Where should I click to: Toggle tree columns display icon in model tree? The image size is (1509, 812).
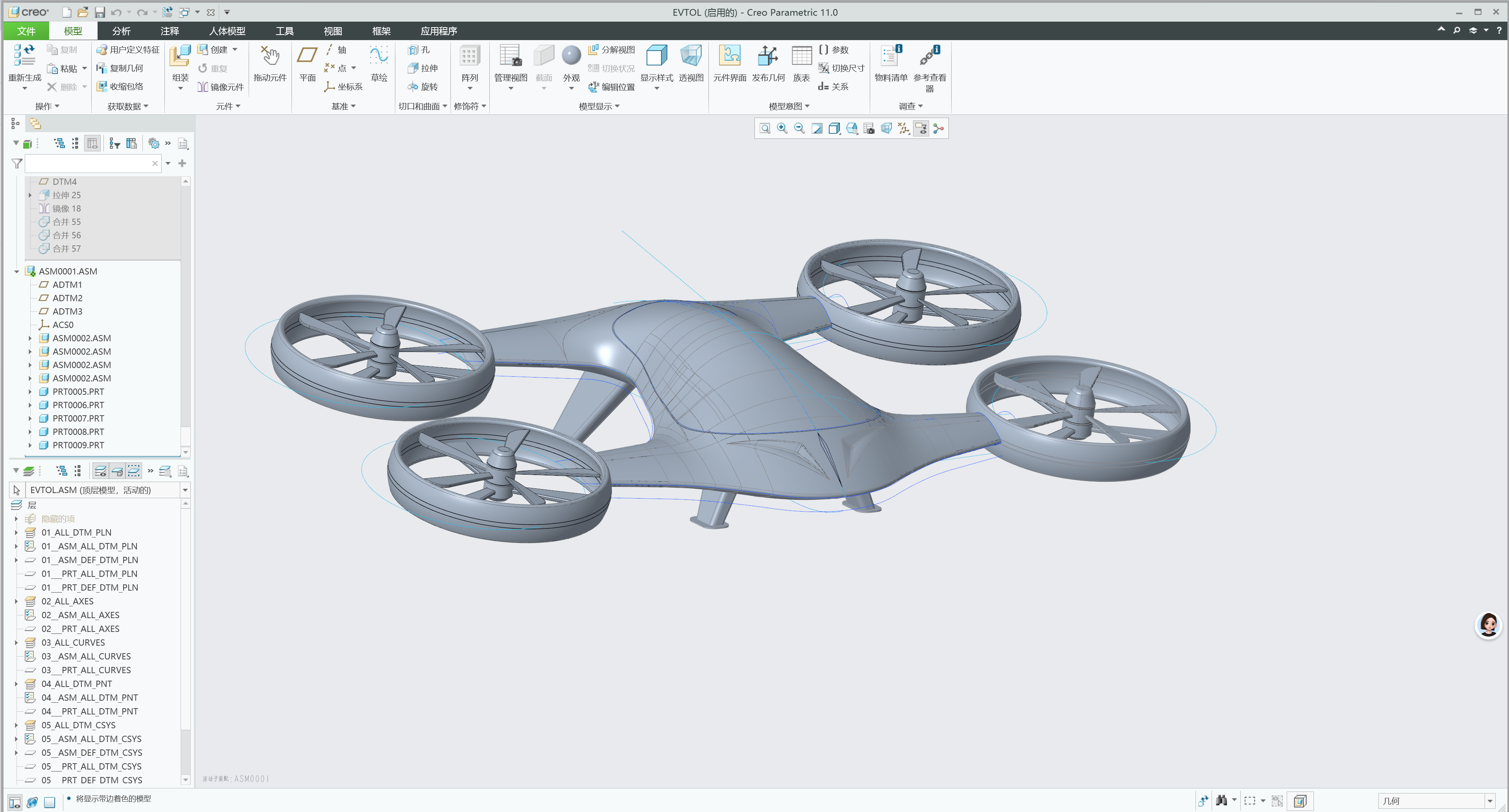pyautogui.click(x=92, y=144)
